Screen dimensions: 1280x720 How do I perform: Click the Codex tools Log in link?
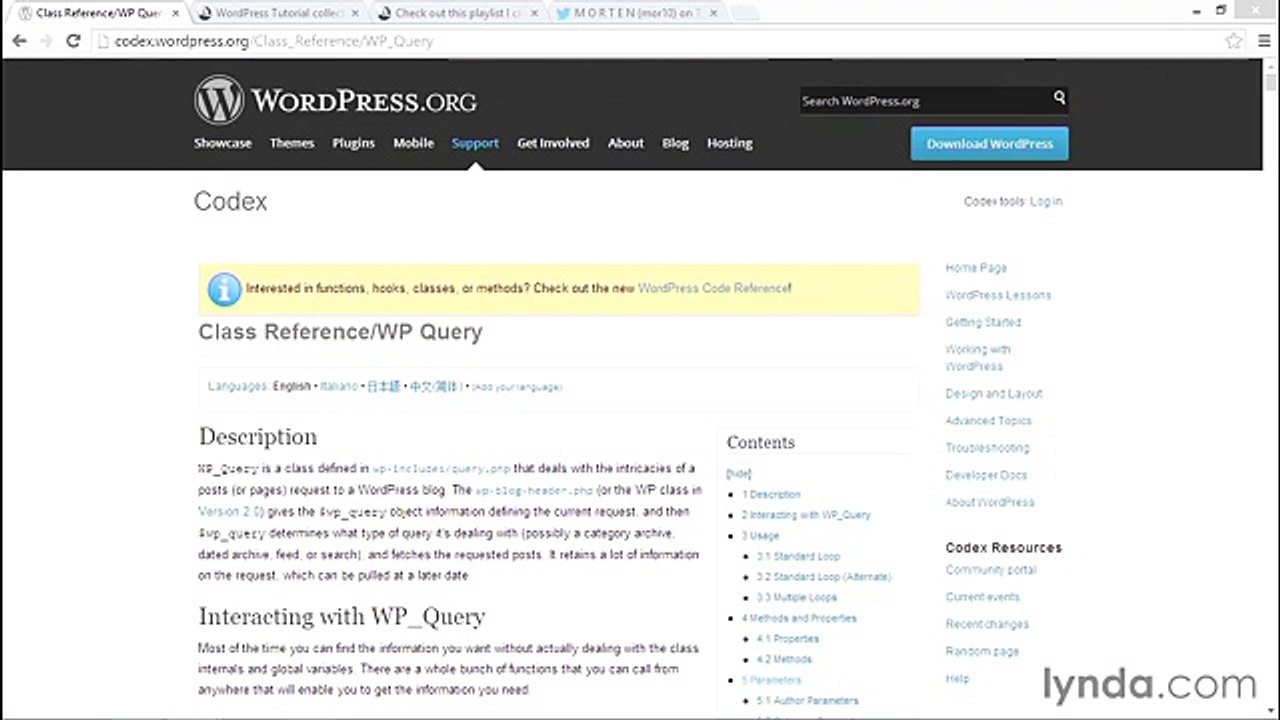coord(1046,202)
